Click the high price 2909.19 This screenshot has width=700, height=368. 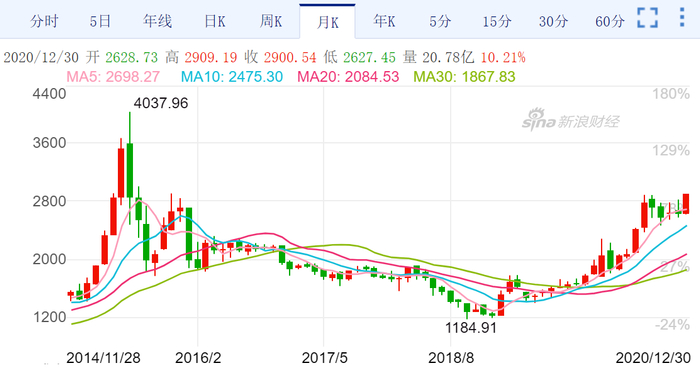211,57
